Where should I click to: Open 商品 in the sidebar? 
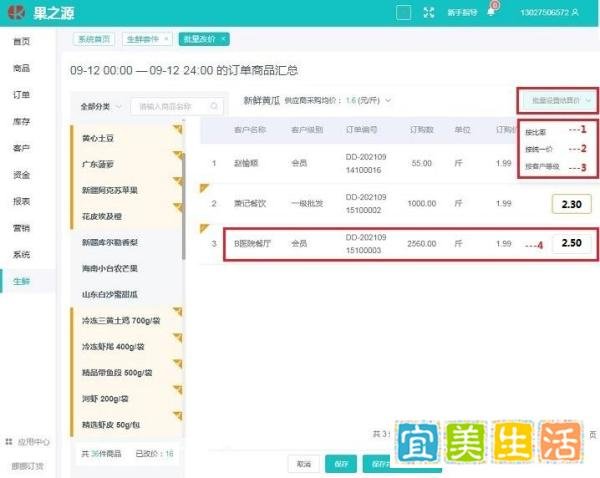coord(21,68)
